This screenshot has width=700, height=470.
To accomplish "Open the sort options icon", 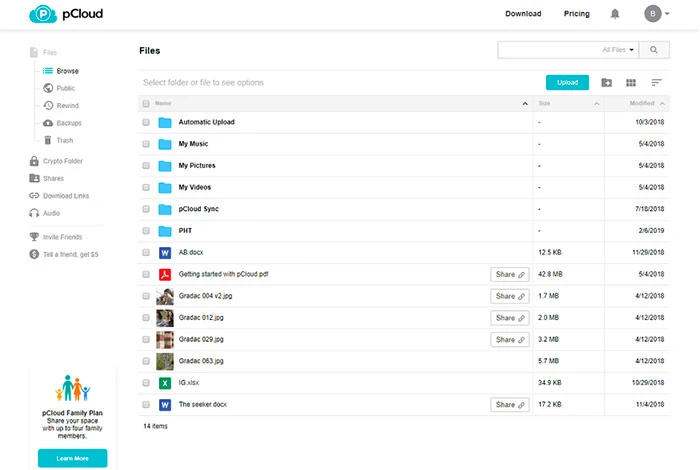I will click(x=657, y=83).
